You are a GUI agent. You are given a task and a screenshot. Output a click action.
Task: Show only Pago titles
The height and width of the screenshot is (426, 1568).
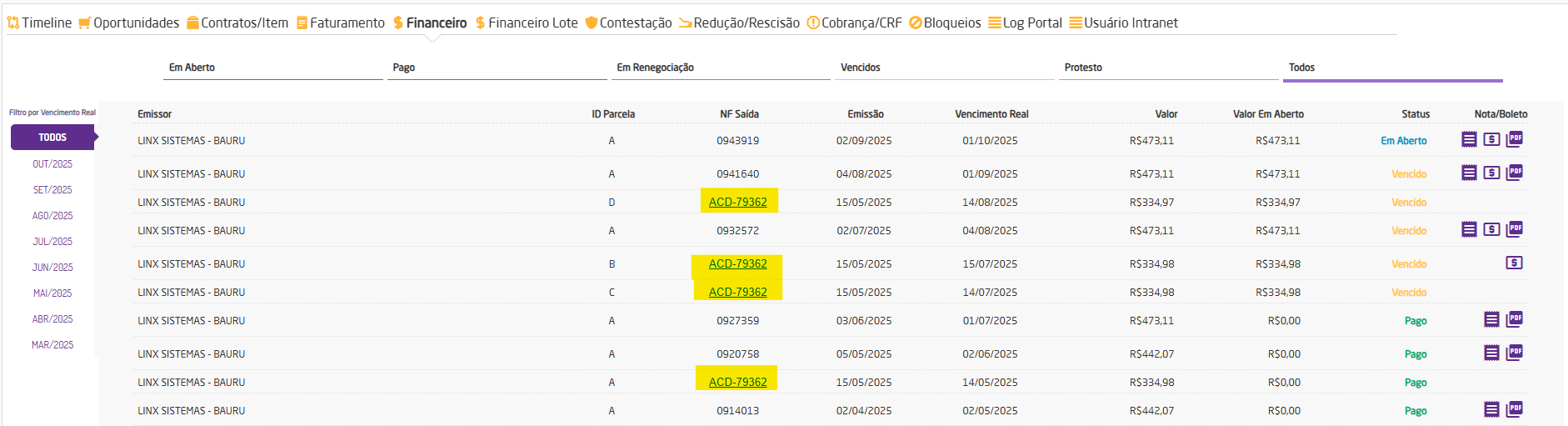[x=497, y=68]
